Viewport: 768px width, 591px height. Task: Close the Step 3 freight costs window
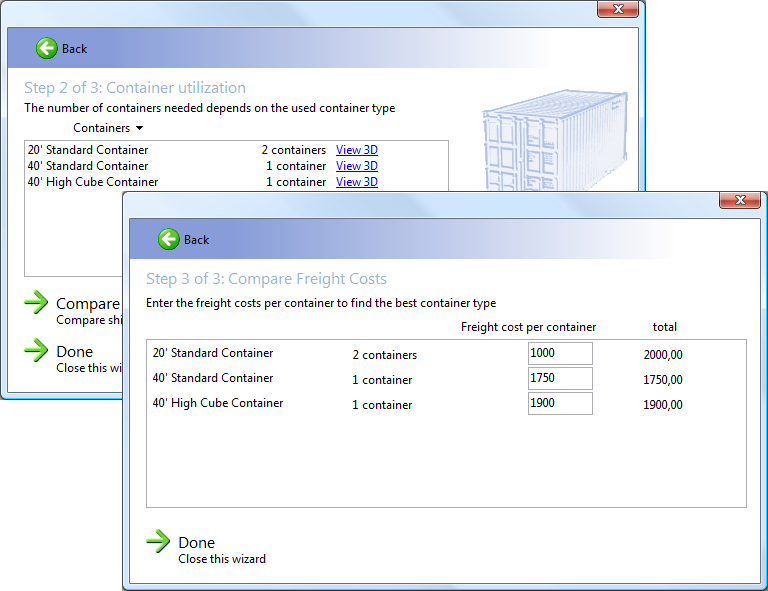(740, 200)
